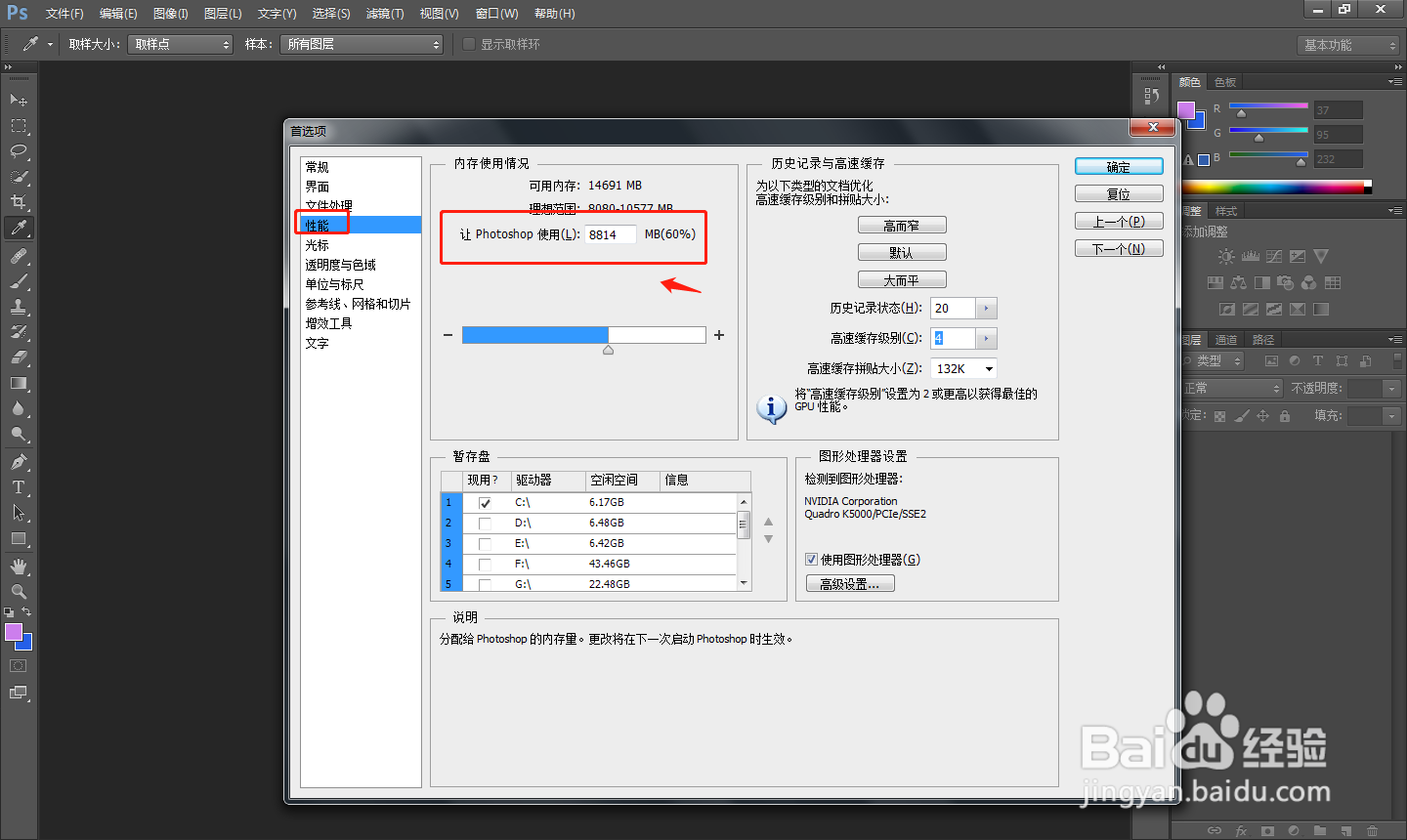The image size is (1407, 840).
Task: Select the Zoom tool
Action: (19, 592)
